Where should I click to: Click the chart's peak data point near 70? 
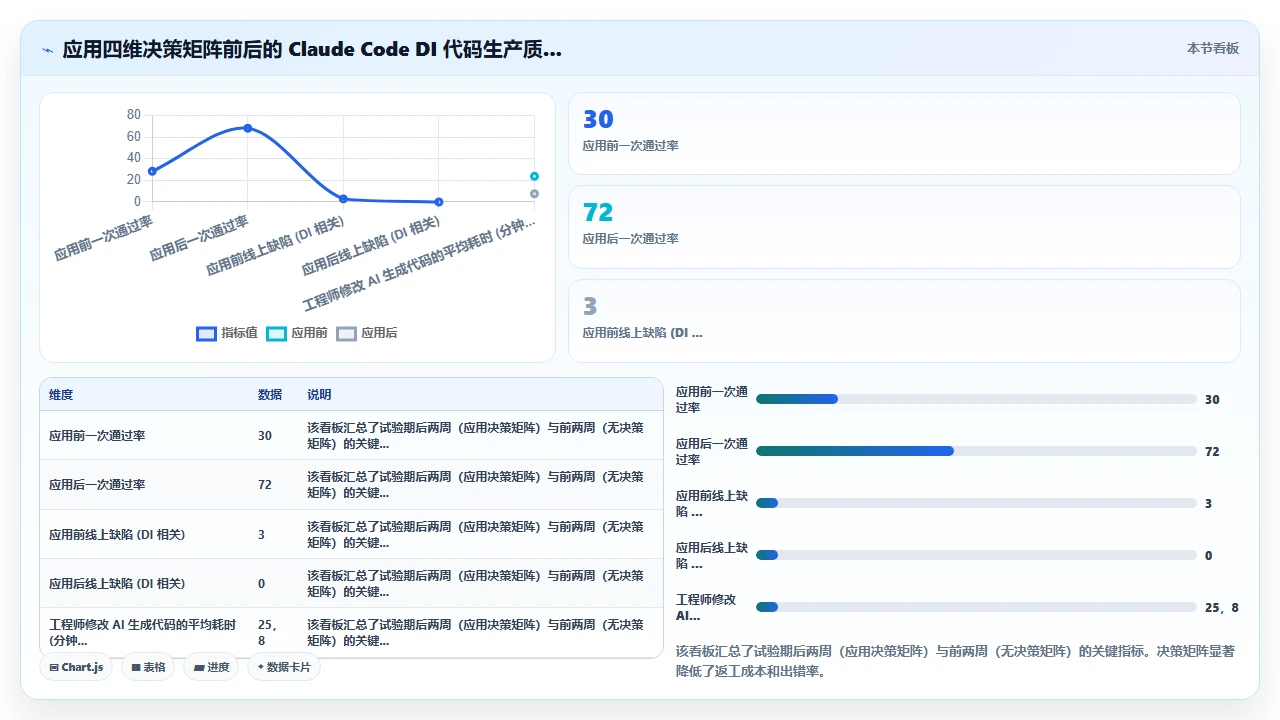(247, 128)
